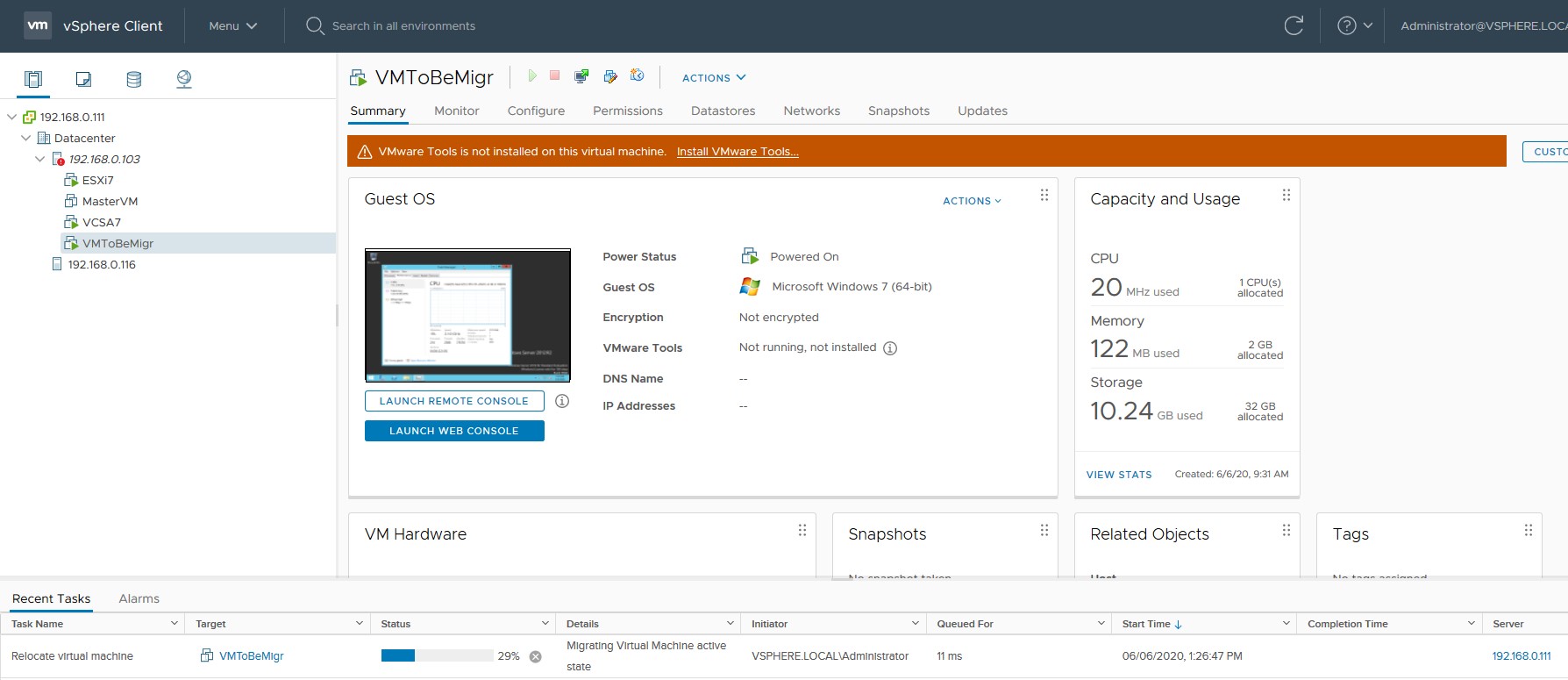Click the VM console thumbnail preview

pos(467,316)
